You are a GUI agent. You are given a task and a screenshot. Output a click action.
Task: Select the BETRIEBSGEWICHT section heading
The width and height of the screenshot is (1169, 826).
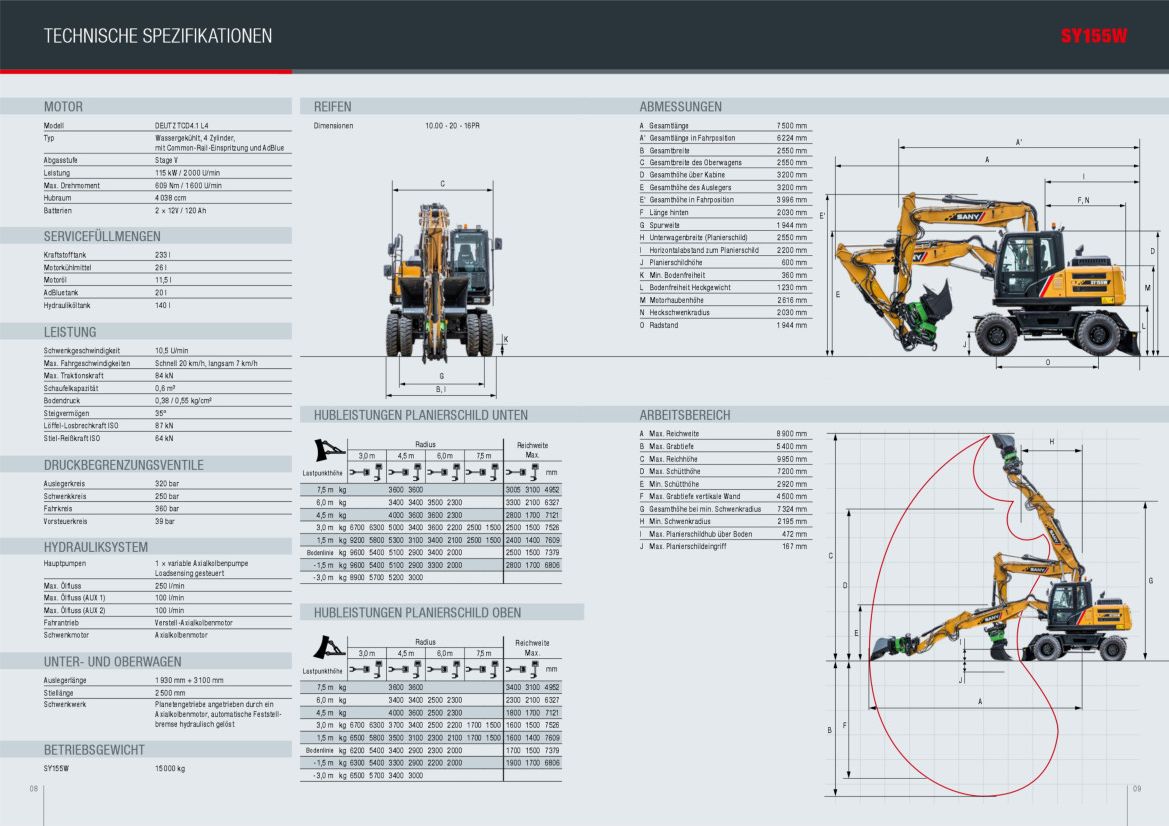point(94,749)
